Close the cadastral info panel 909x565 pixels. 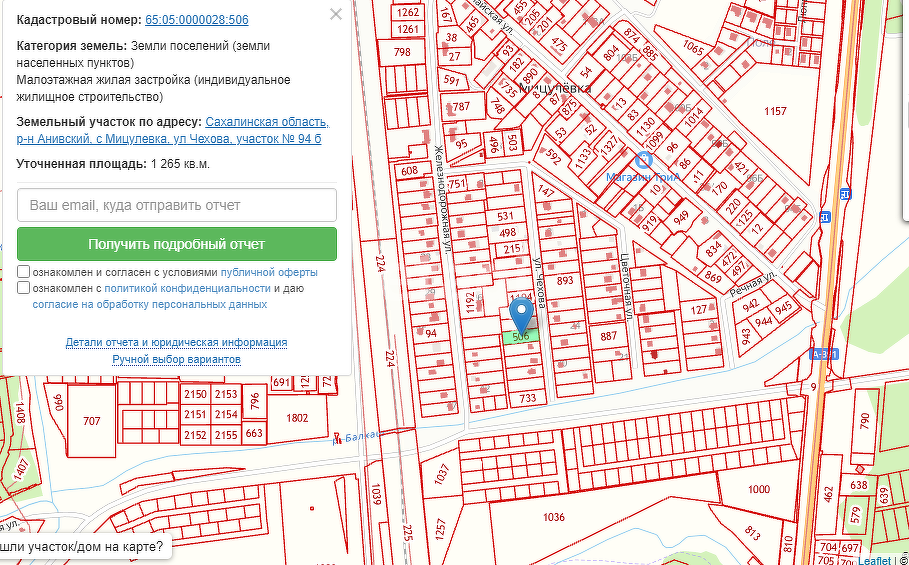[x=336, y=14]
